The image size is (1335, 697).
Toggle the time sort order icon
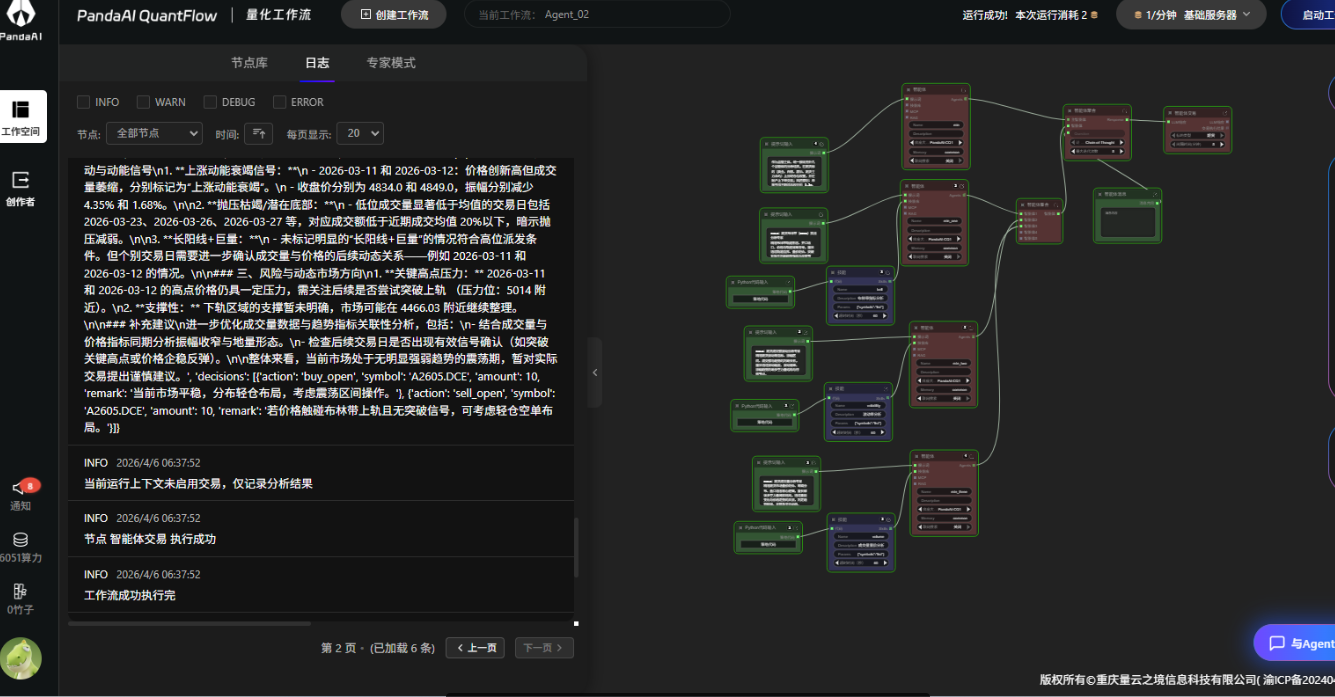coord(258,133)
